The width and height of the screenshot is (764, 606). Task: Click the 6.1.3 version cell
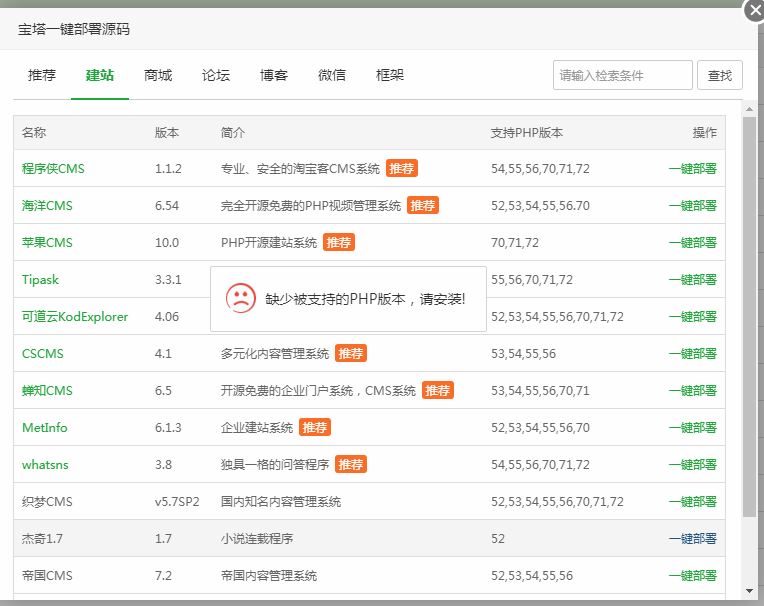coord(168,428)
